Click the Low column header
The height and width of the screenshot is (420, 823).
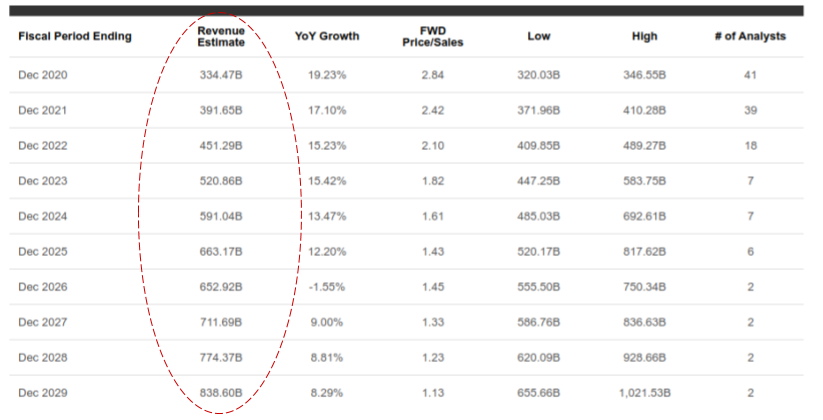coord(539,37)
